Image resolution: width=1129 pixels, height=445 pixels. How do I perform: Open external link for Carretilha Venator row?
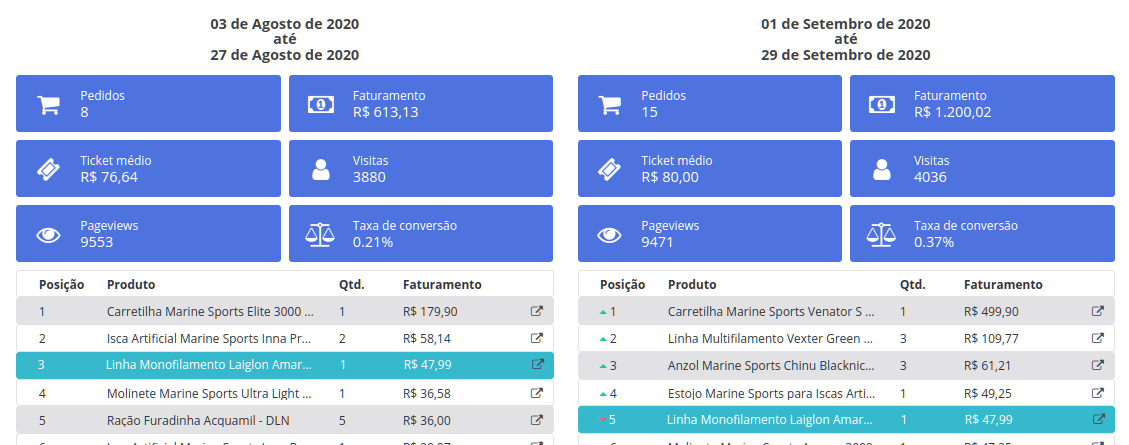tap(1097, 311)
